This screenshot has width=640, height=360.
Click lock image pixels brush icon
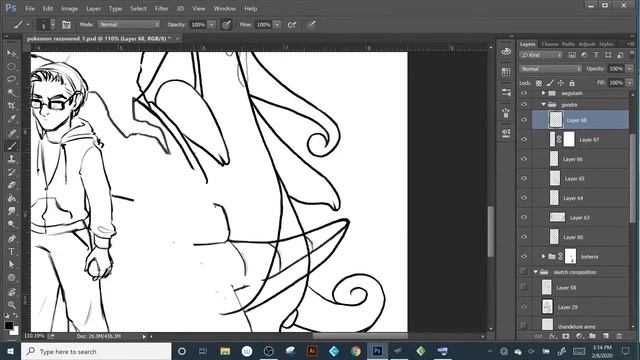[x=550, y=83]
